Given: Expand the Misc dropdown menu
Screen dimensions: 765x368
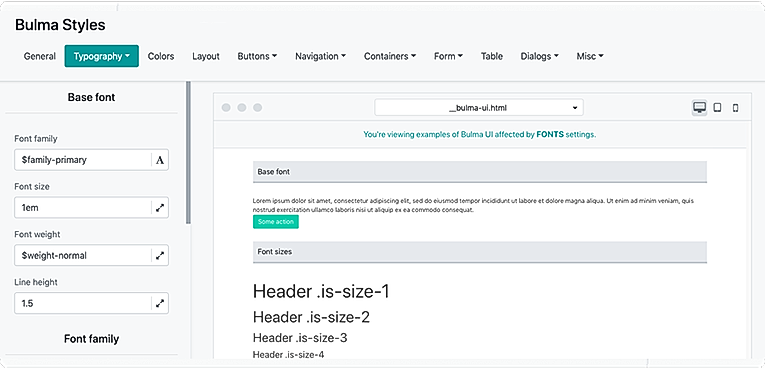Looking at the screenshot, I should (x=590, y=56).
